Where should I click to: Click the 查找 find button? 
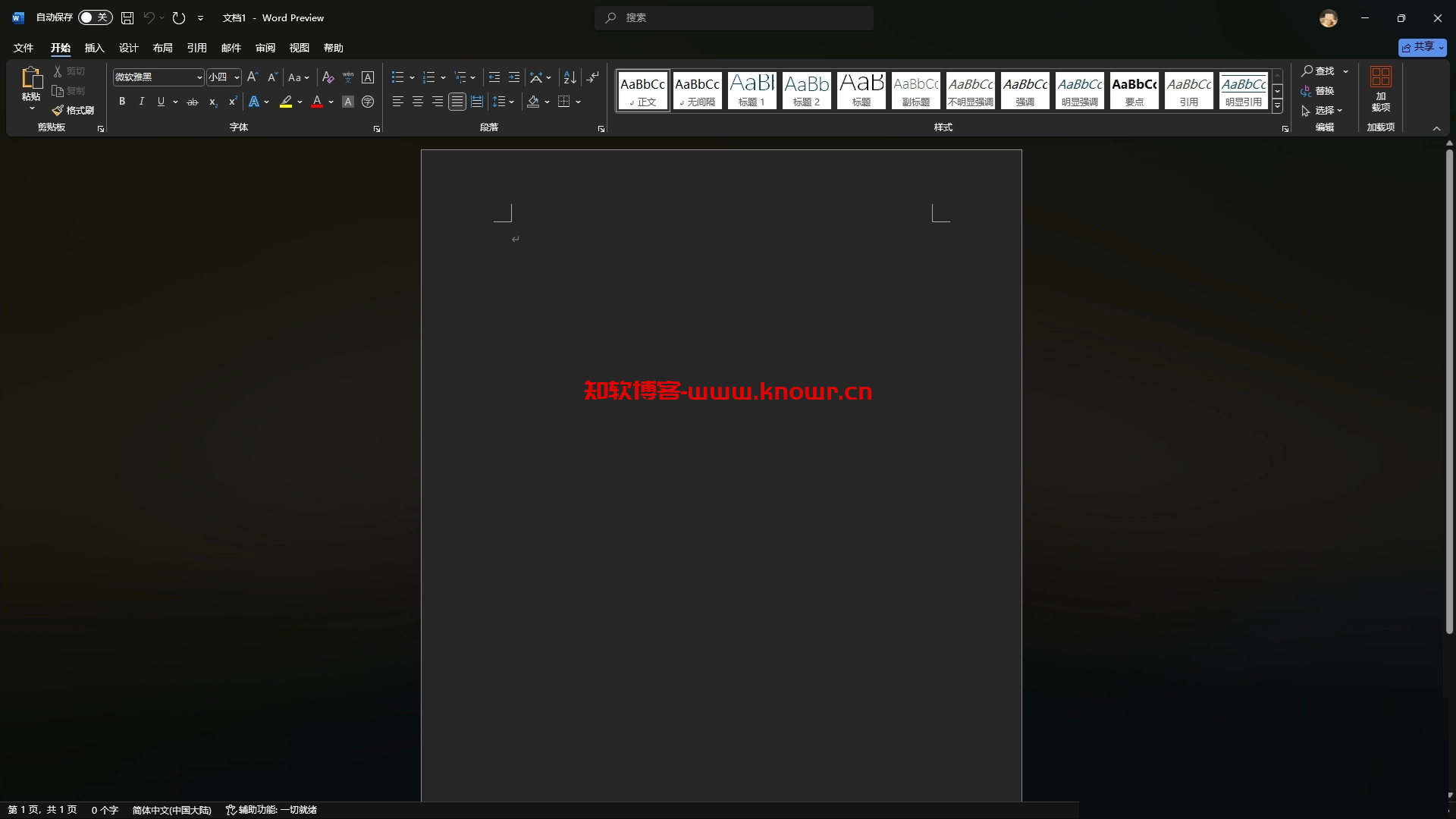[1318, 71]
